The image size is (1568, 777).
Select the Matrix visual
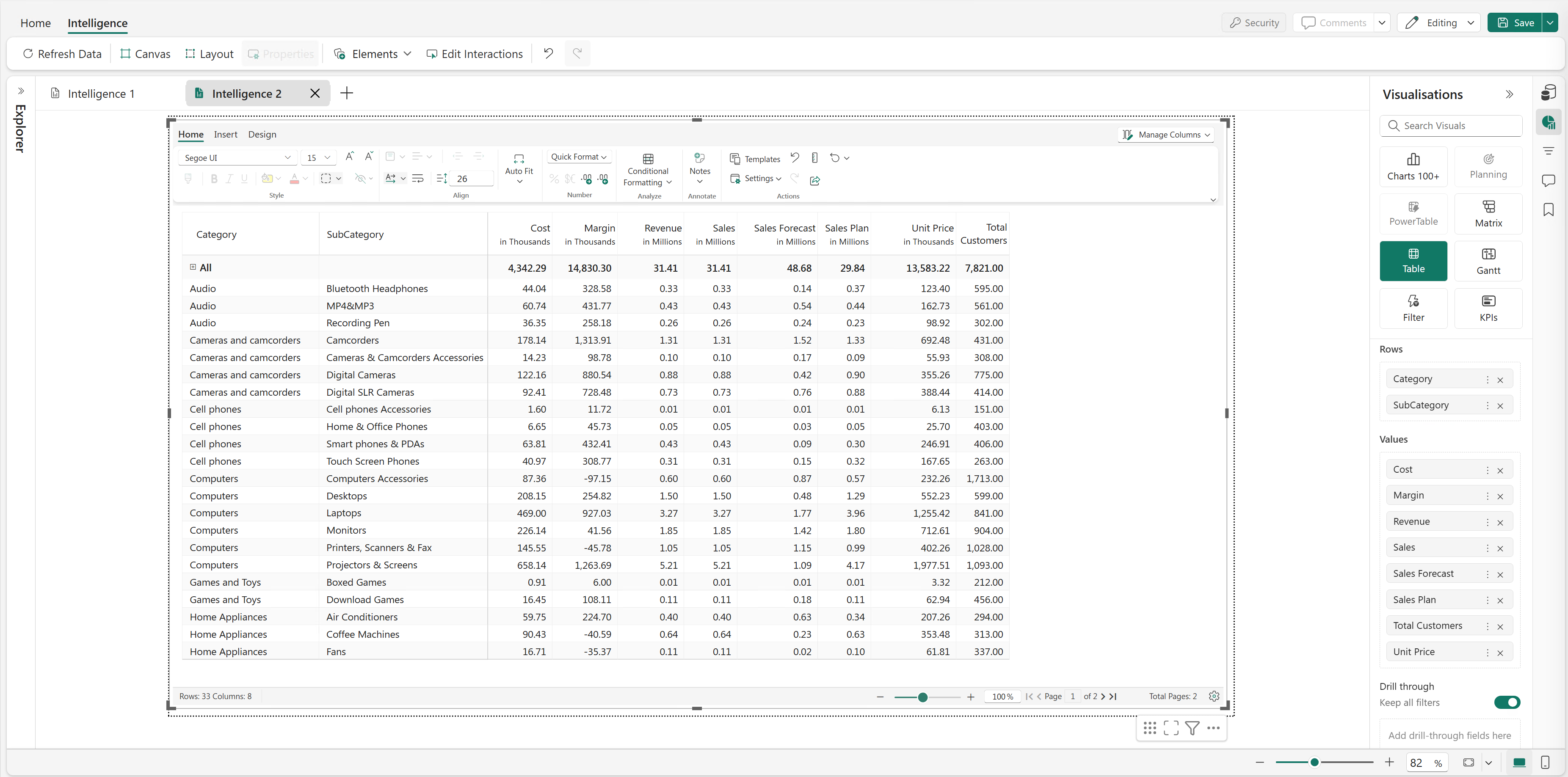pos(1488,214)
